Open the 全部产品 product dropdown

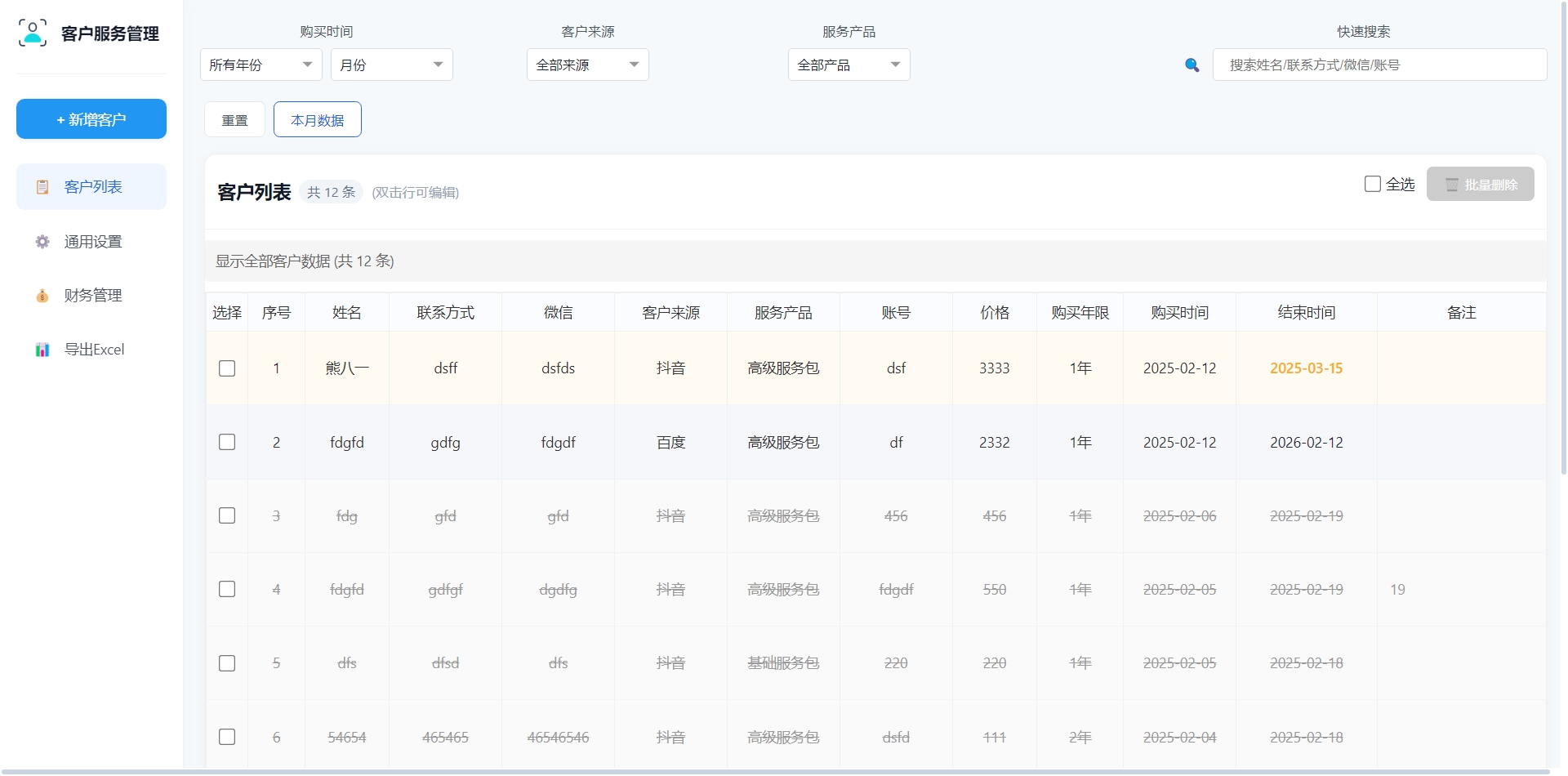point(849,65)
